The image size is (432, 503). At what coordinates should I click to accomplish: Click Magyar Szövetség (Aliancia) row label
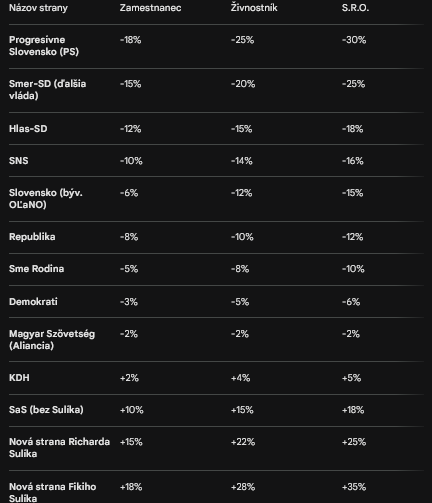pos(52,340)
